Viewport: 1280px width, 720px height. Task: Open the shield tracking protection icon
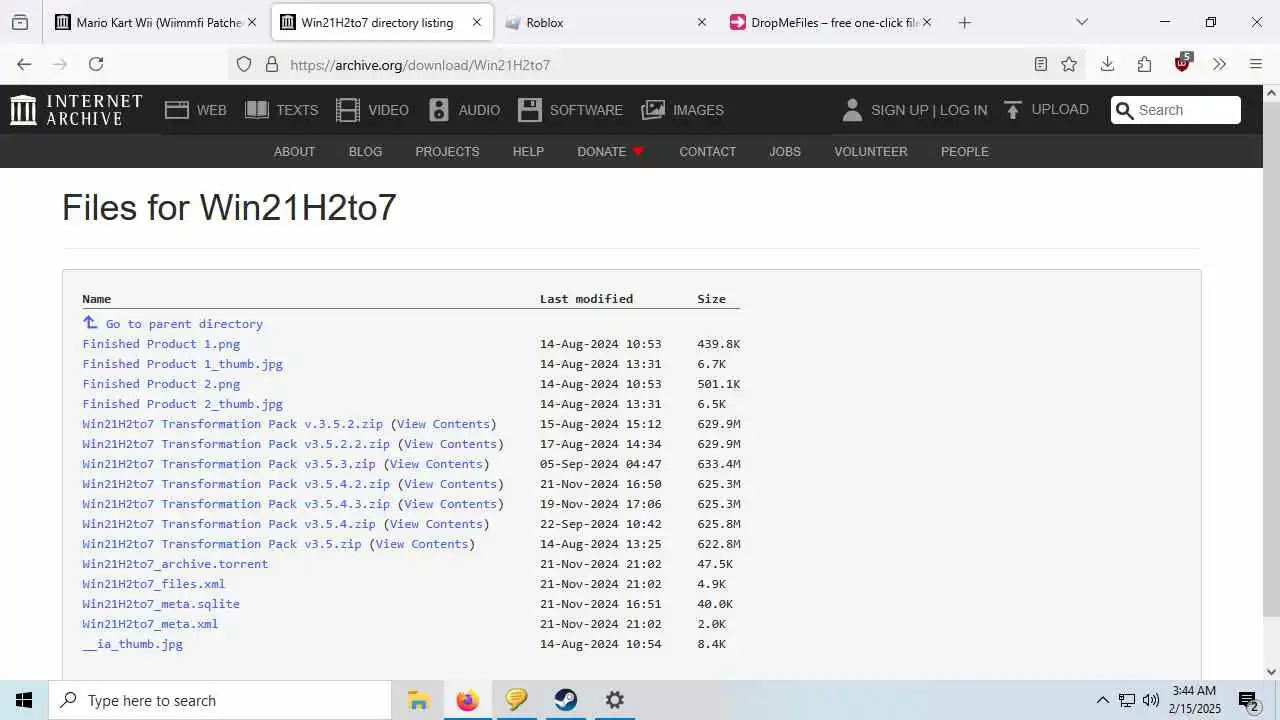coord(244,64)
